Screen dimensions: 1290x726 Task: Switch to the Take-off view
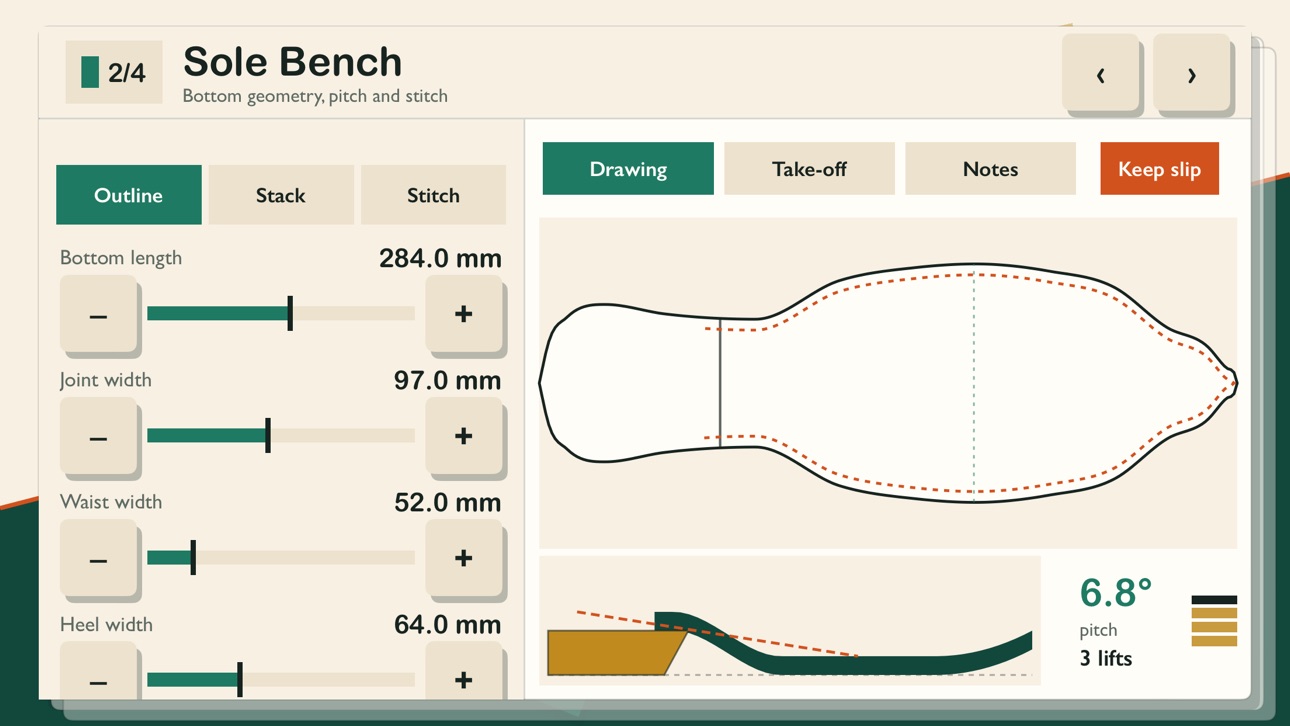(x=809, y=169)
